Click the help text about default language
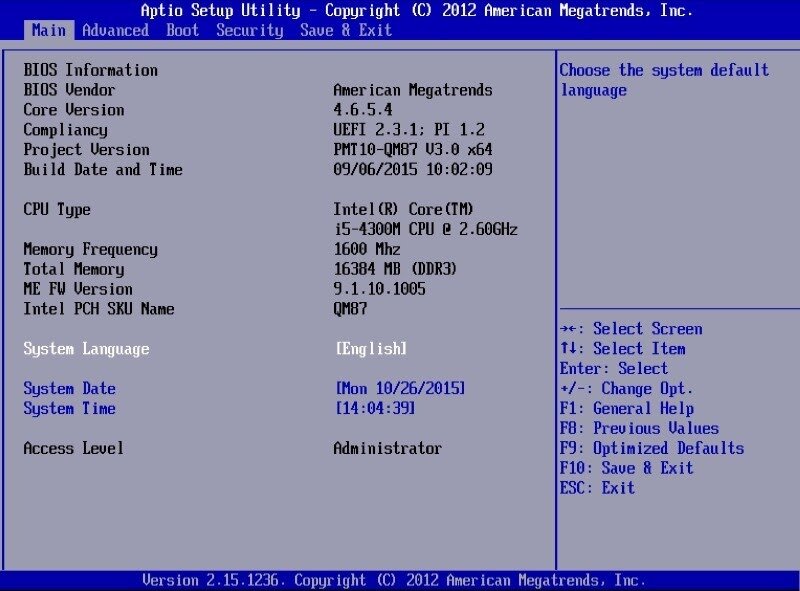800x591 pixels. (x=664, y=80)
